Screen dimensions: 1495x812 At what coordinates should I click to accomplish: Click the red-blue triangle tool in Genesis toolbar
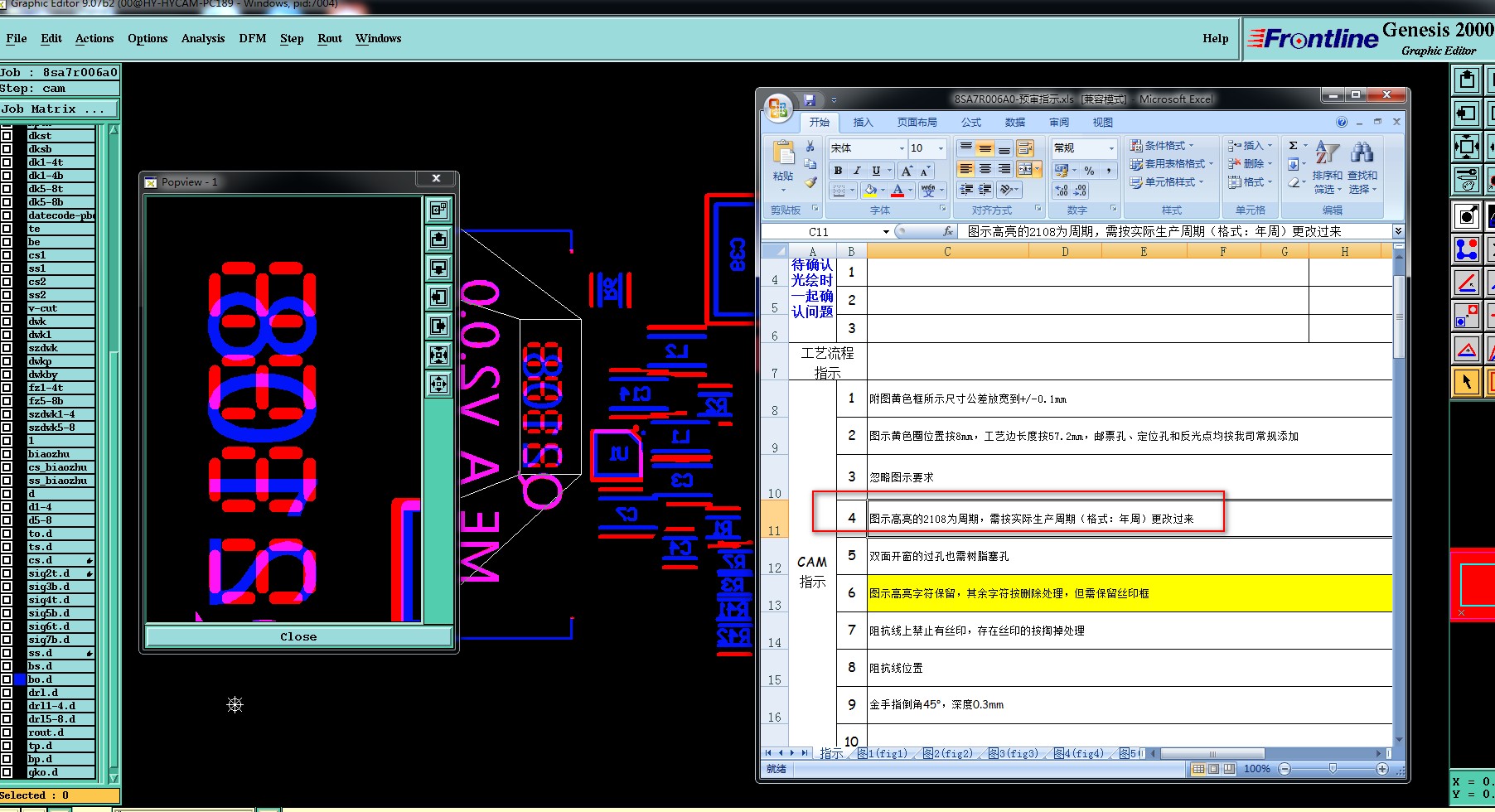(x=1467, y=349)
